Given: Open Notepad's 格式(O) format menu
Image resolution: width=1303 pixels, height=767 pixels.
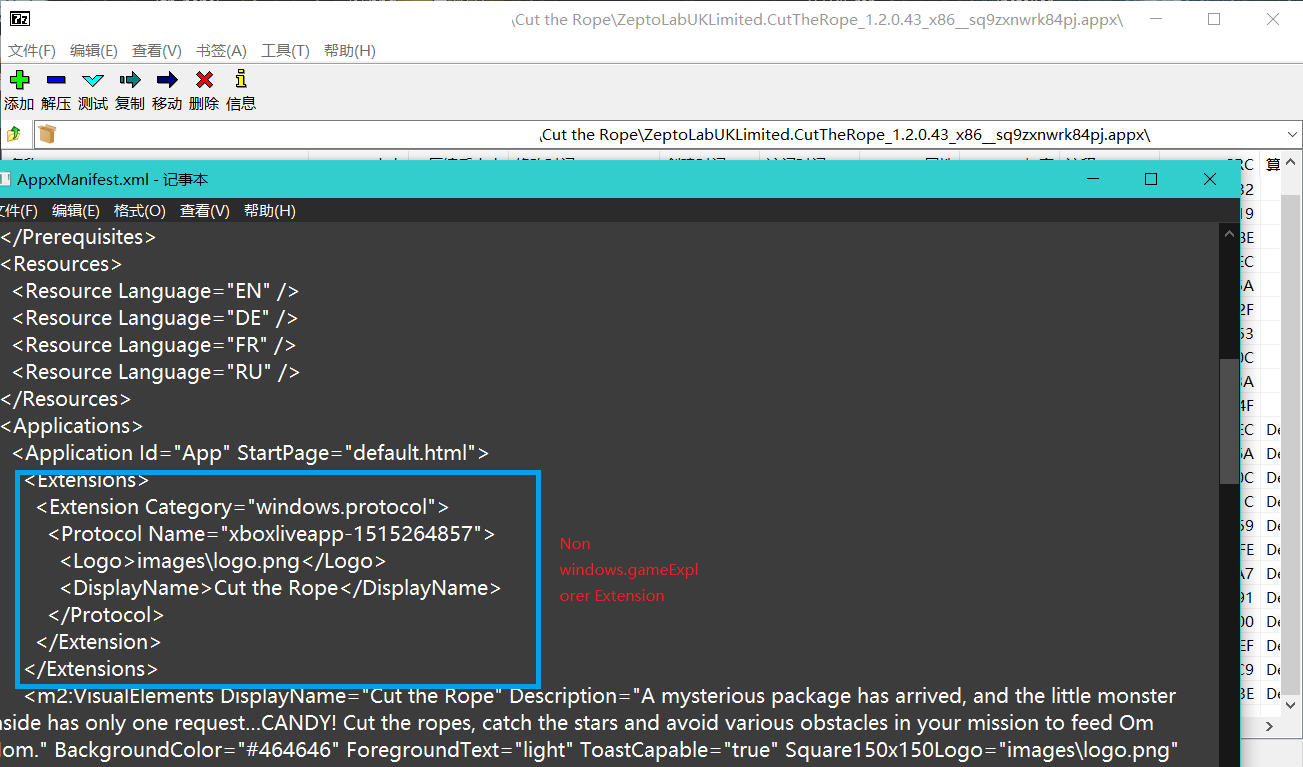Looking at the screenshot, I should point(140,211).
